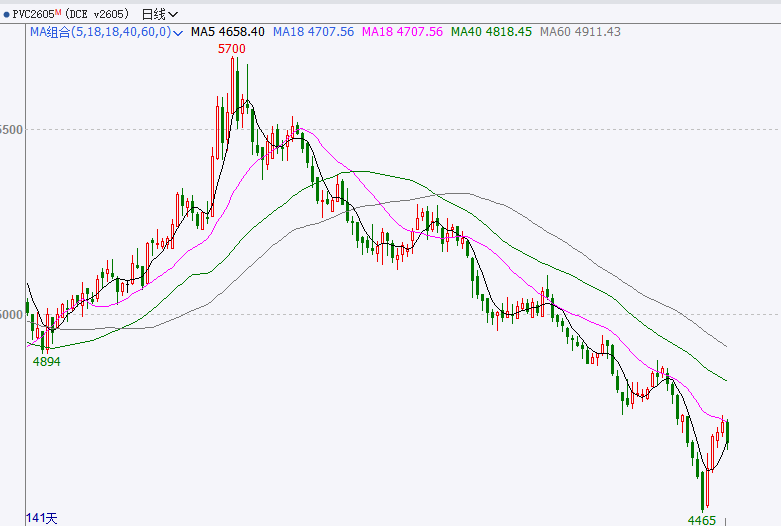781x526 pixels.
Task: Click the chevron arrow next to 日线
Action: (174, 14)
